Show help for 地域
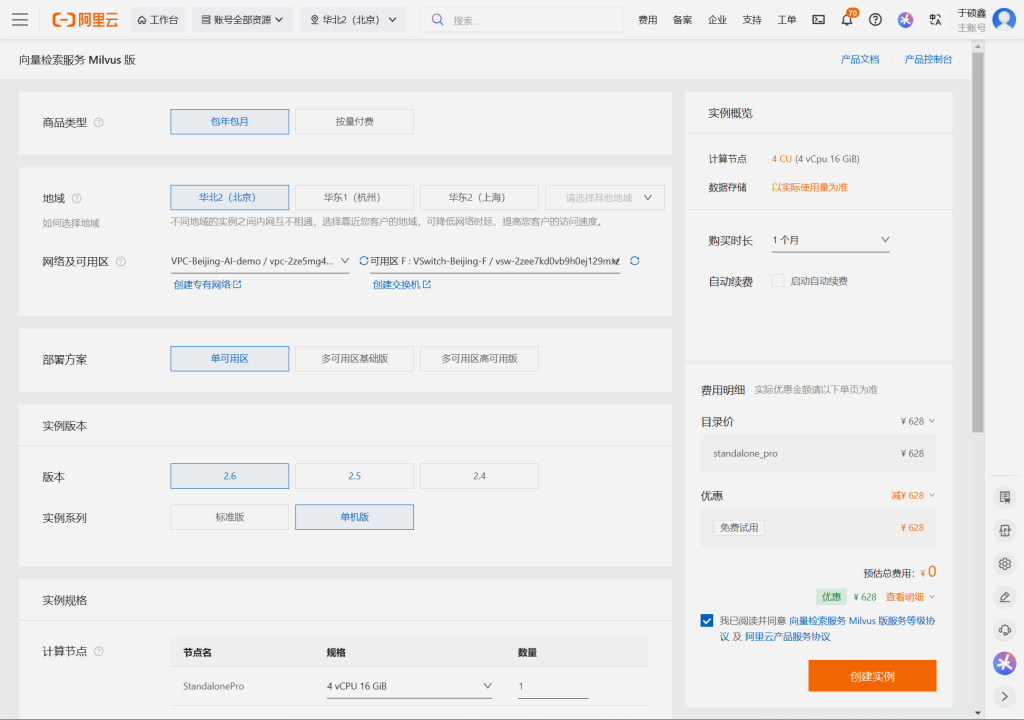This screenshot has width=1024, height=720. click(76, 198)
